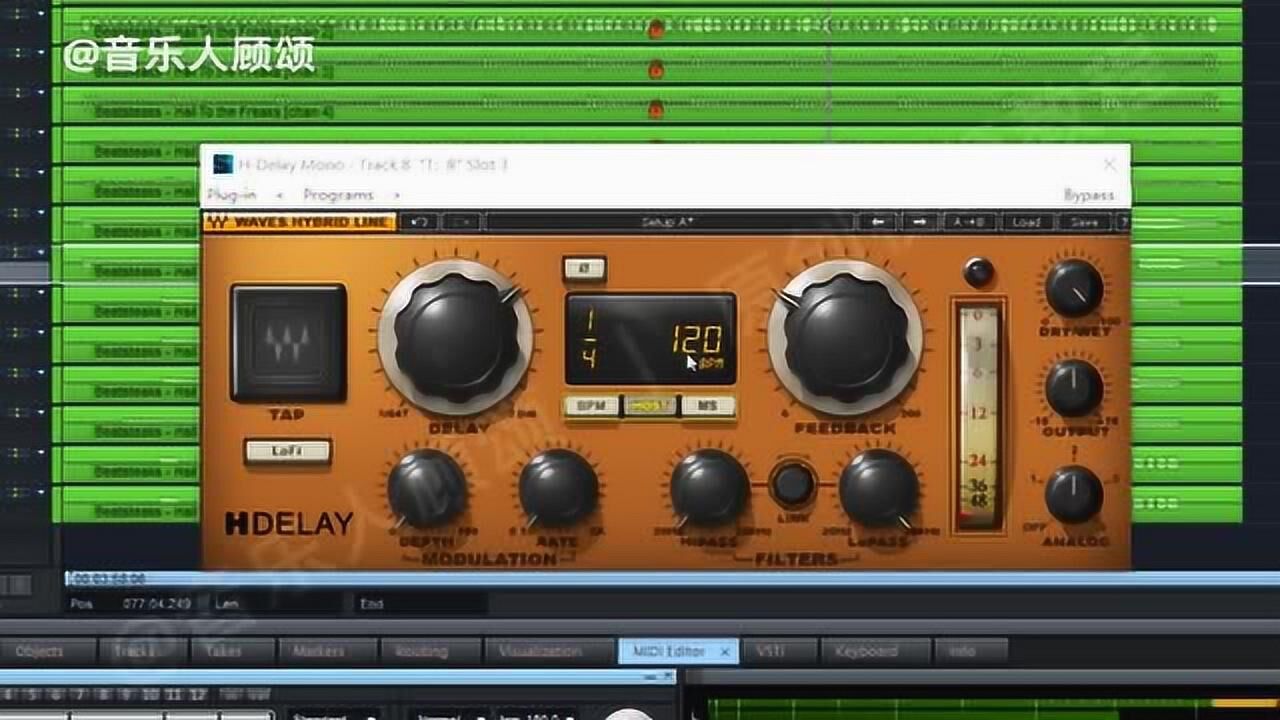The height and width of the screenshot is (720, 1280).
Task: Click the Bypass button in plugin window
Action: [x=1088, y=195]
